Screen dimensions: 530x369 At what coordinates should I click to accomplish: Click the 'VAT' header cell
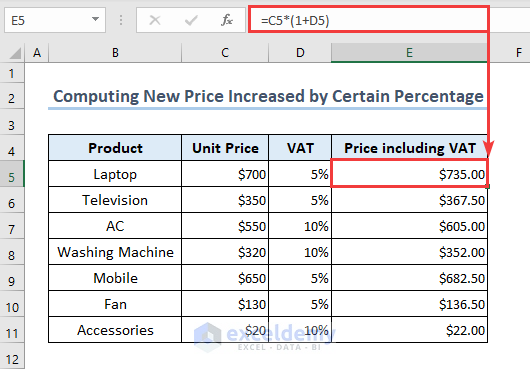[300, 148]
